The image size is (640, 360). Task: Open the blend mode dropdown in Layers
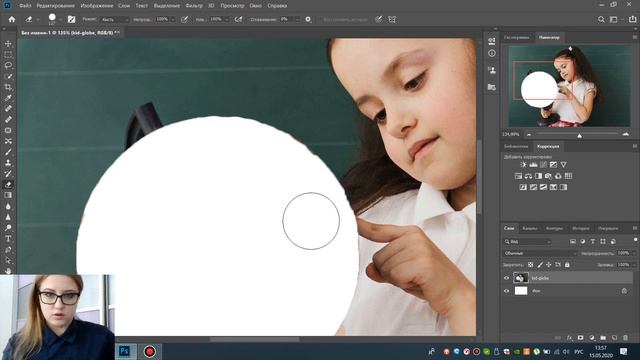tap(540, 253)
